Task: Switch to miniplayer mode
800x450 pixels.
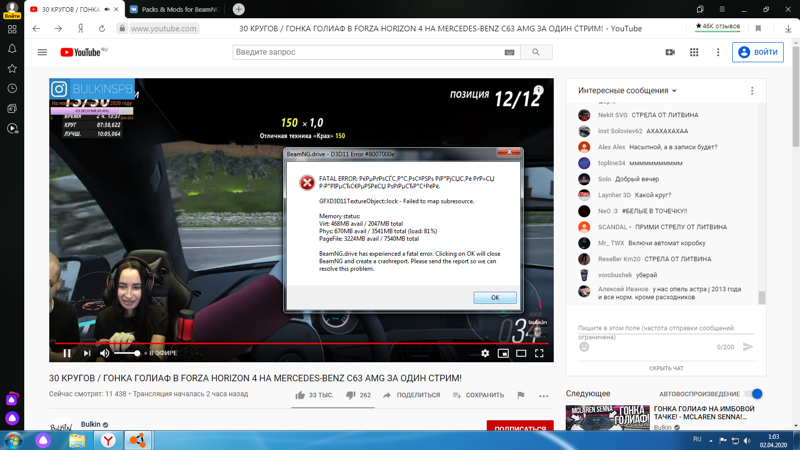Action: pos(503,353)
